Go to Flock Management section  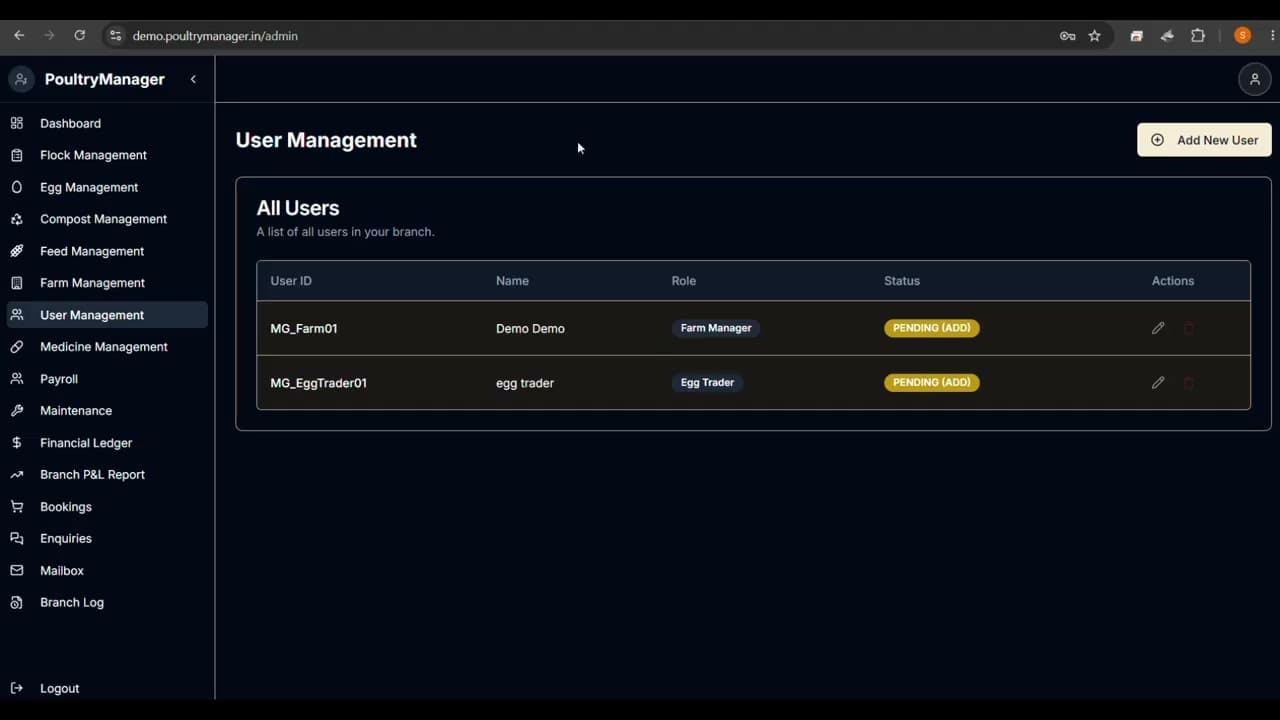click(x=107, y=155)
